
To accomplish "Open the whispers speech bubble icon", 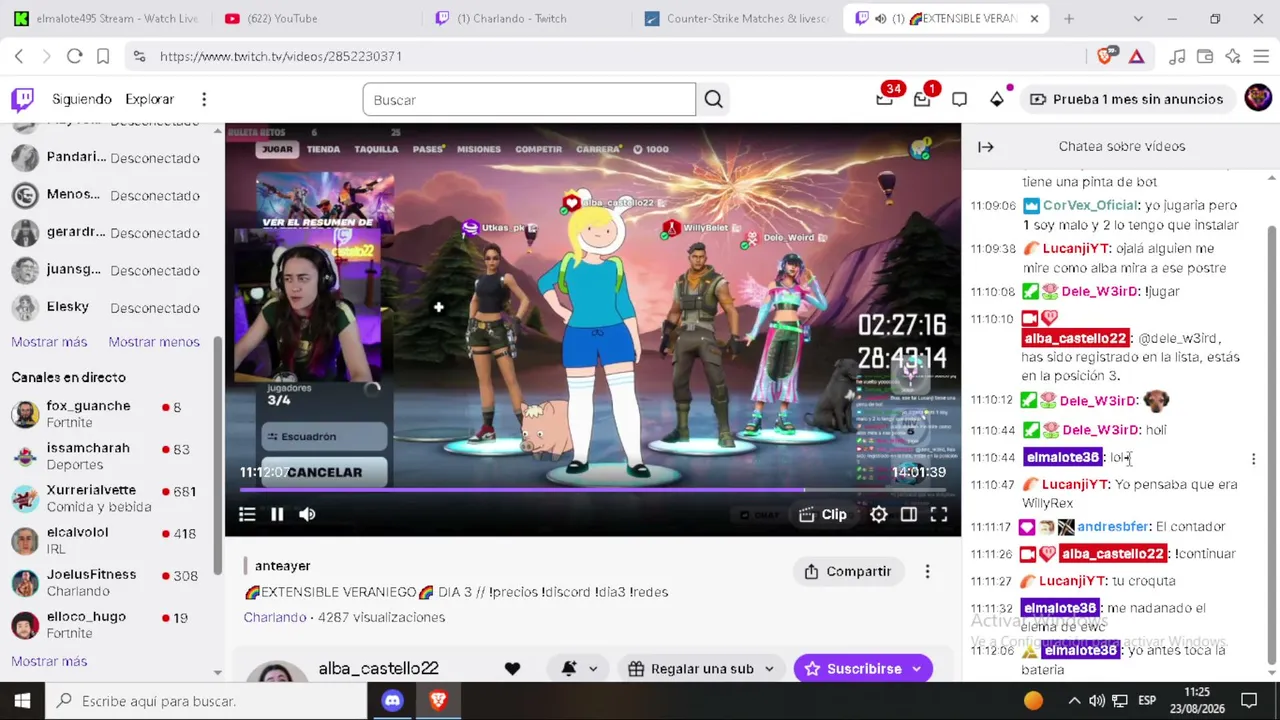I will [x=959, y=99].
